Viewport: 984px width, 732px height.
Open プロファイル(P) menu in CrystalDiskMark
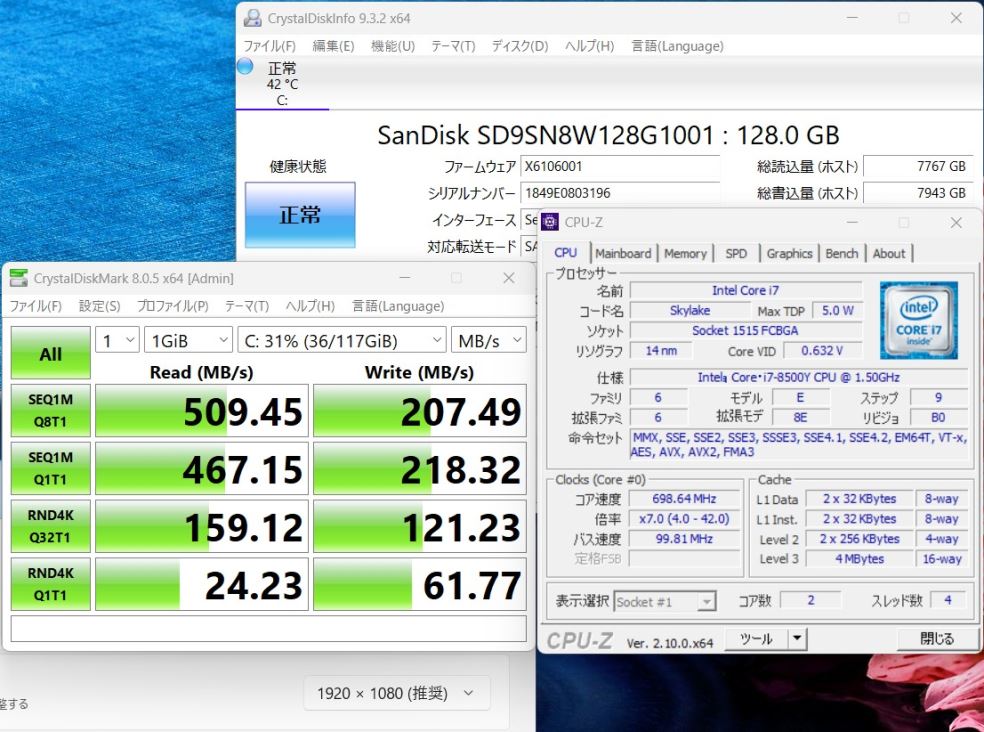(173, 306)
